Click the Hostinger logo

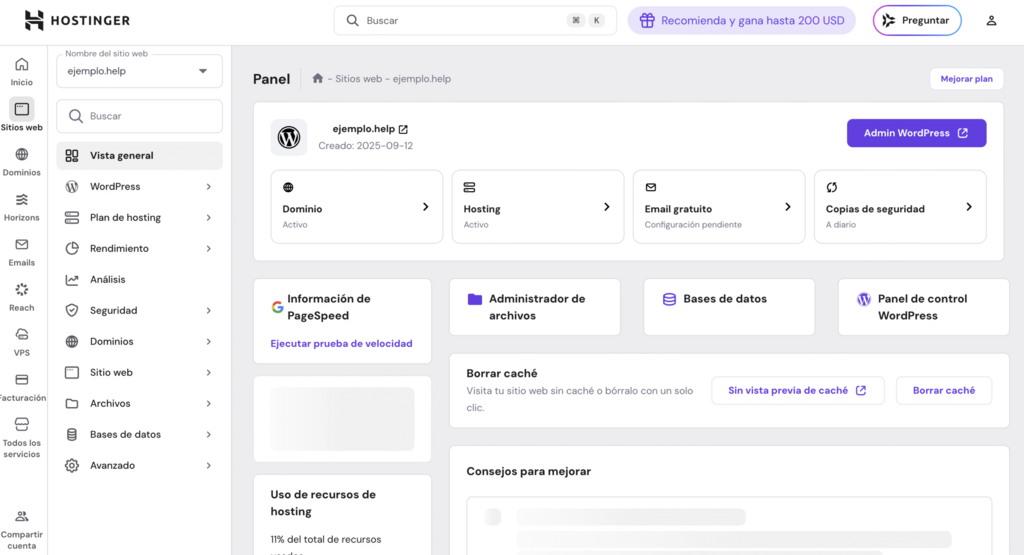click(77, 20)
